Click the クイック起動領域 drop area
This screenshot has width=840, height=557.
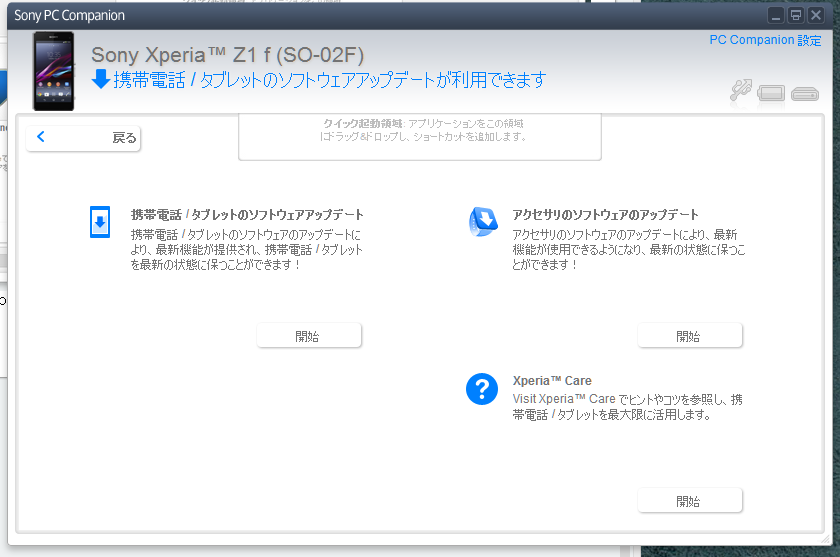[419, 137]
